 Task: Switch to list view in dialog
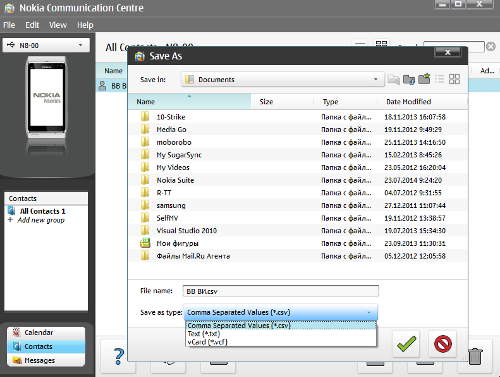click(439, 79)
